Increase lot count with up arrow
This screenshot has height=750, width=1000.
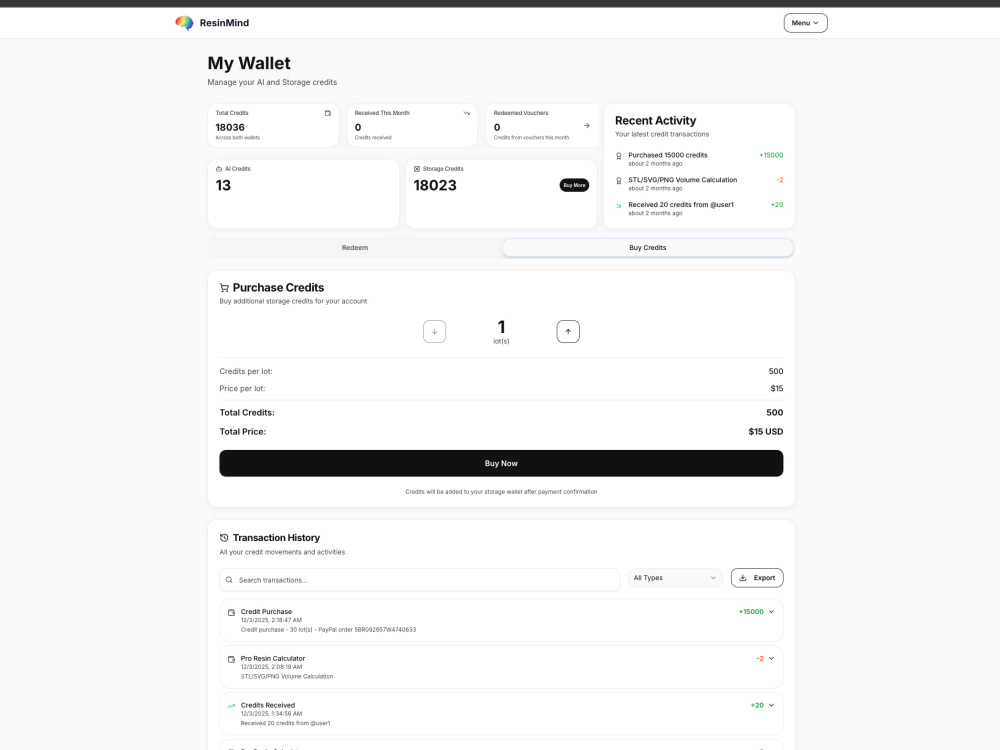point(568,332)
